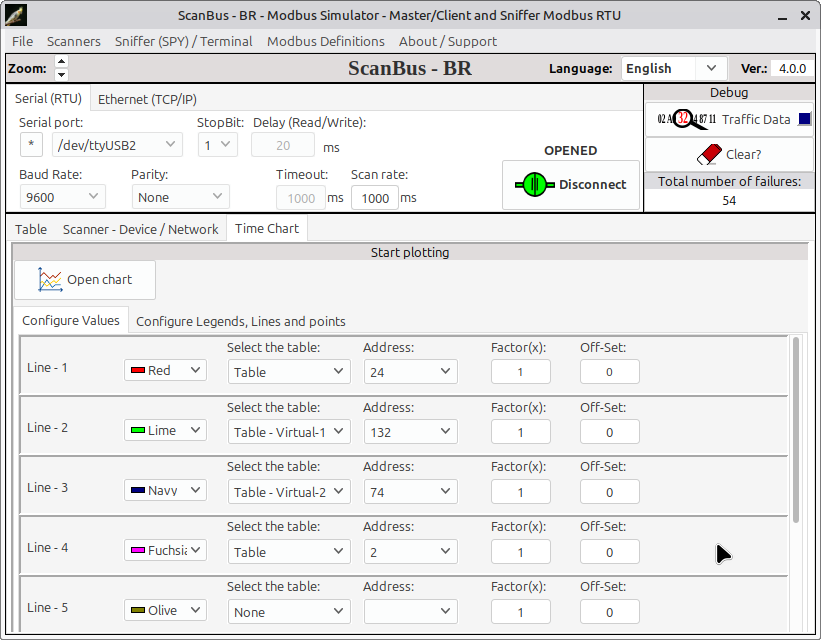This screenshot has width=821, height=640.
Task: Click the Traffic Data magnifier icon
Action: (x=686, y=119)
